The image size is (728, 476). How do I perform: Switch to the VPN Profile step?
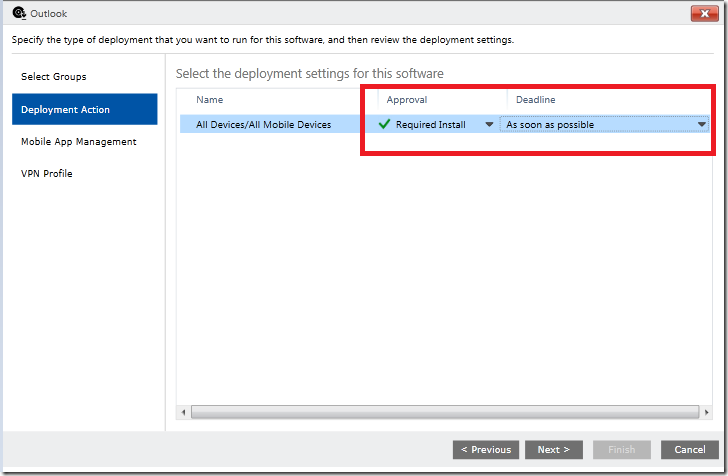(46, 174)
